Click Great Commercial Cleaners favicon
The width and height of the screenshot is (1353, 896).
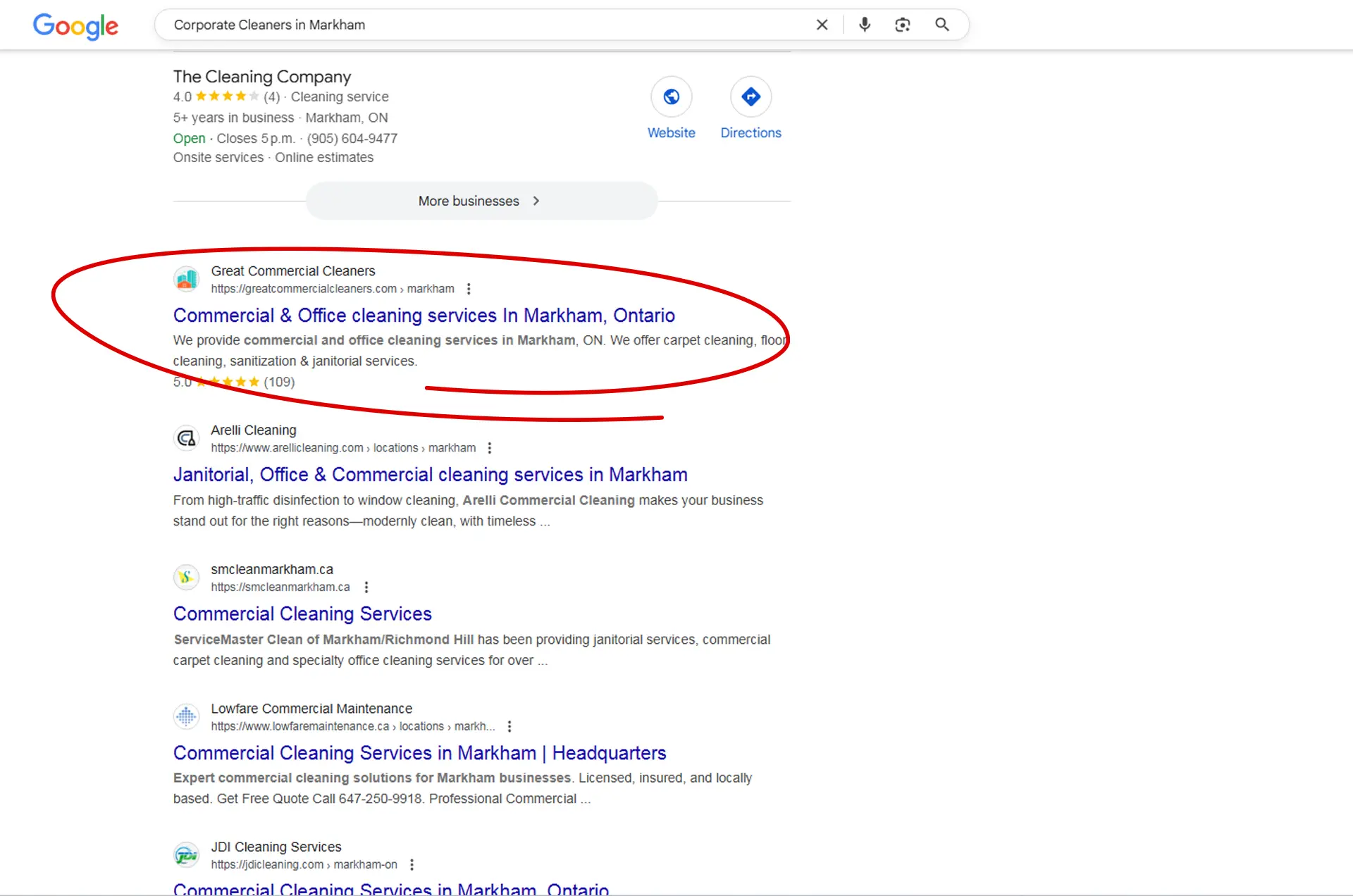tap(187, 279)
